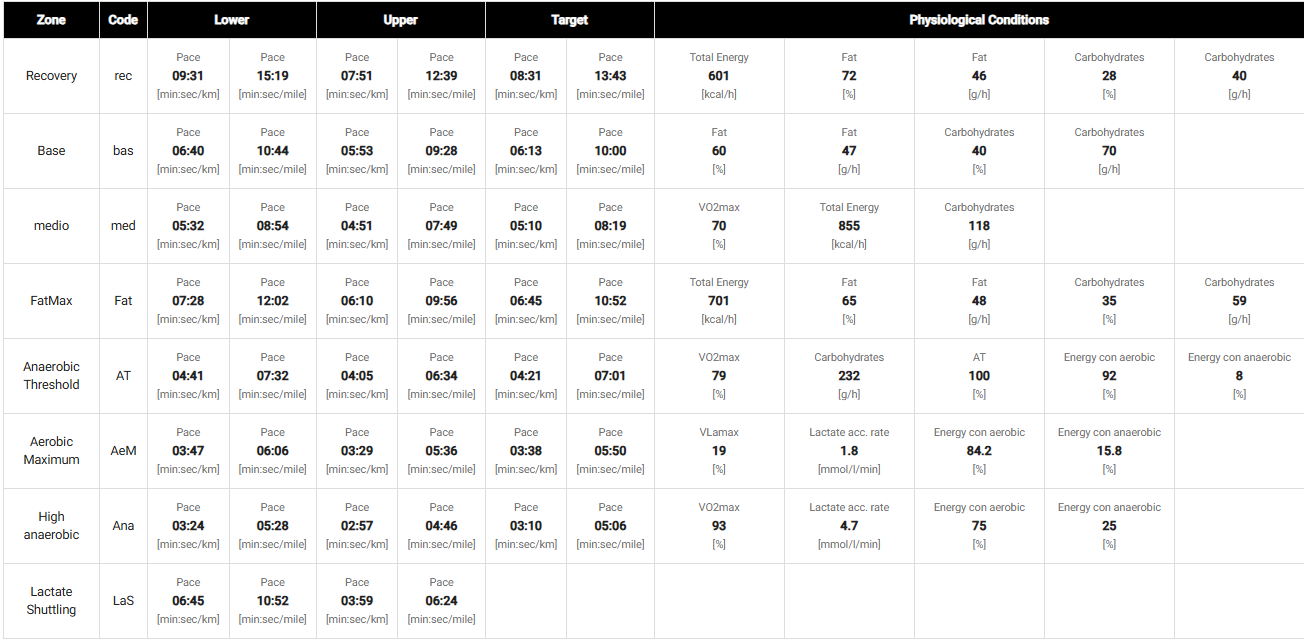This screenshot has width=1304, height=643.
Task: Select Recovery Total Energy 601 cell
Action: click(719, 76)
